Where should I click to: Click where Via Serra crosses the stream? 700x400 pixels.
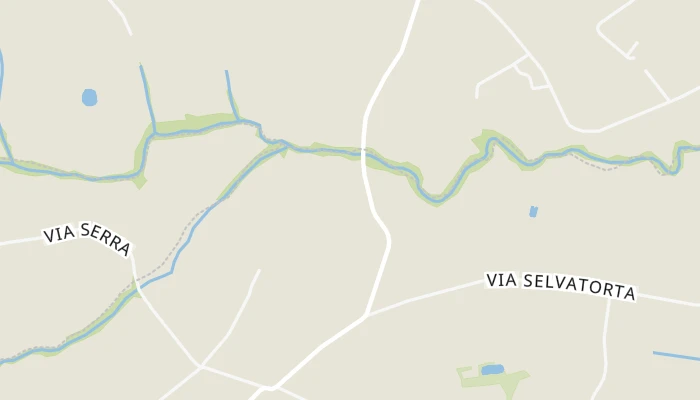point(137,286)
